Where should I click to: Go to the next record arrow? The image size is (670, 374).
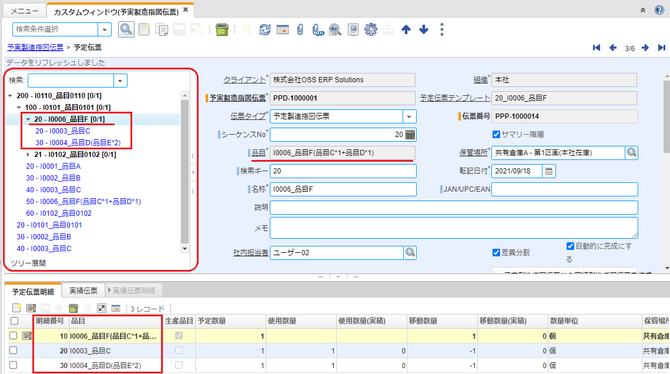point(645,47)
